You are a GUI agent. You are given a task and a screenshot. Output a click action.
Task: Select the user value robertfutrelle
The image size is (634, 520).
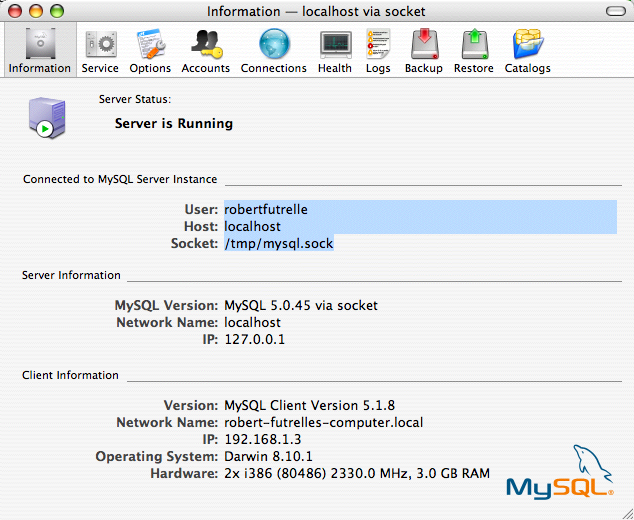(x=266, y=209)
